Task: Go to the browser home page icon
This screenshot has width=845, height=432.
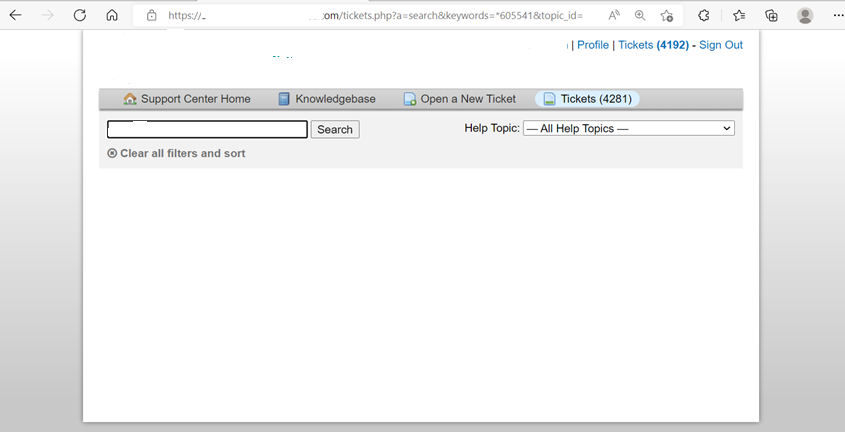Action: (x=112, y=16)
